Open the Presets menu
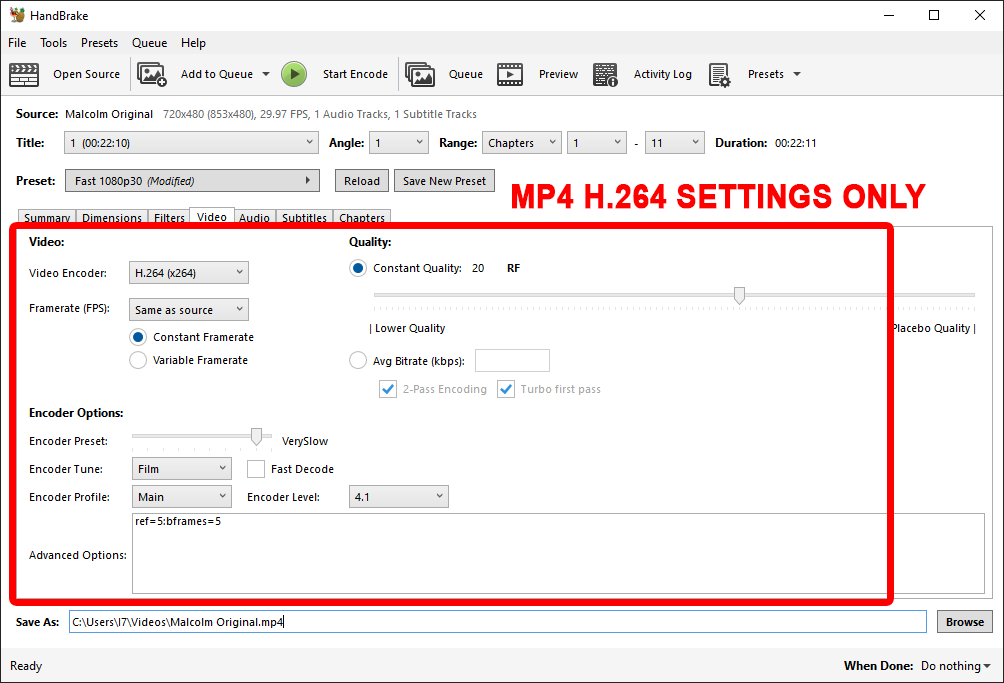1004x683 pixels. click(99, 43)
